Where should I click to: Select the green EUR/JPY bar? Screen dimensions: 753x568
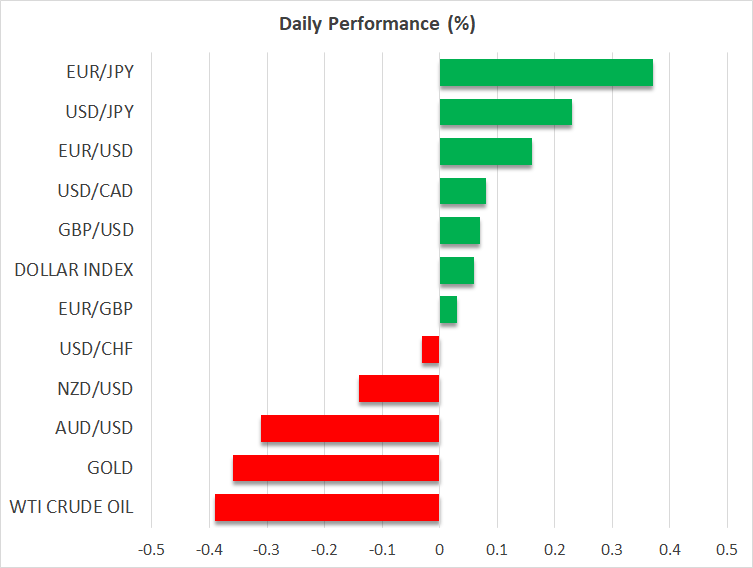pos(546,73)
